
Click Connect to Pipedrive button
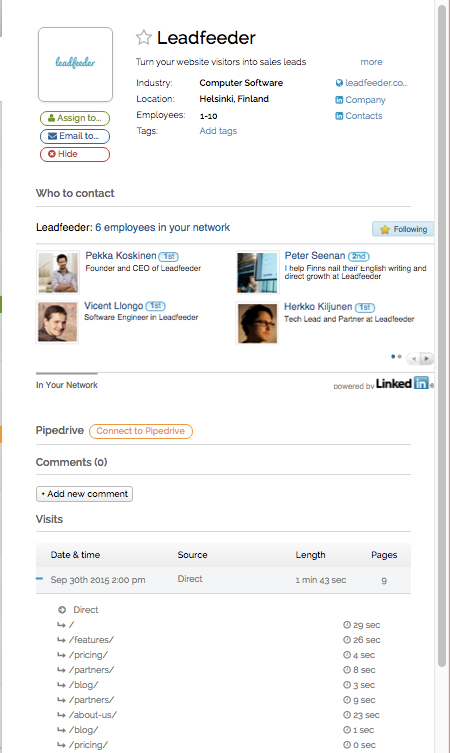pos(141,431)
